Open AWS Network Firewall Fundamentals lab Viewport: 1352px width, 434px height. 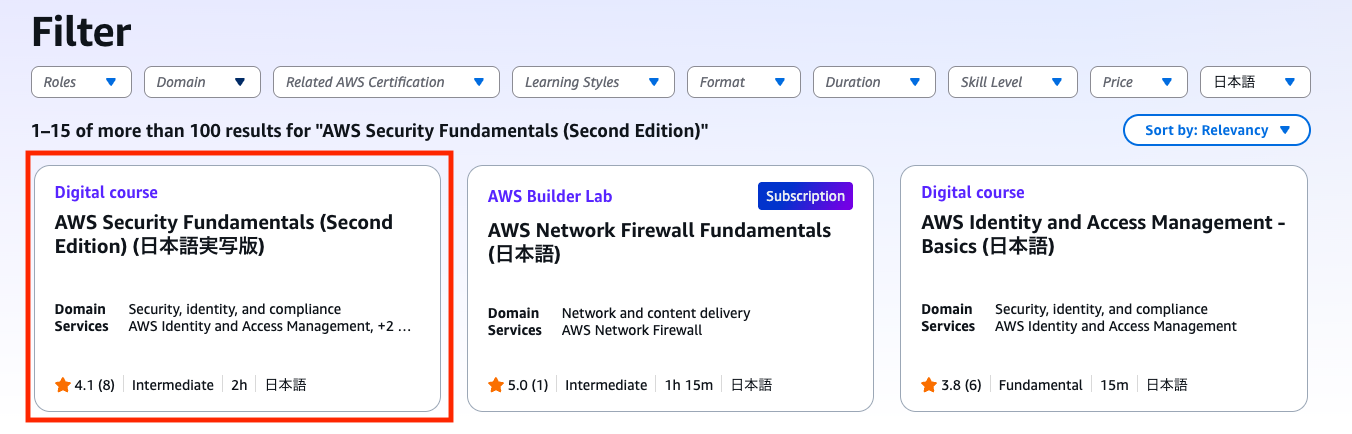coord(659,242)
